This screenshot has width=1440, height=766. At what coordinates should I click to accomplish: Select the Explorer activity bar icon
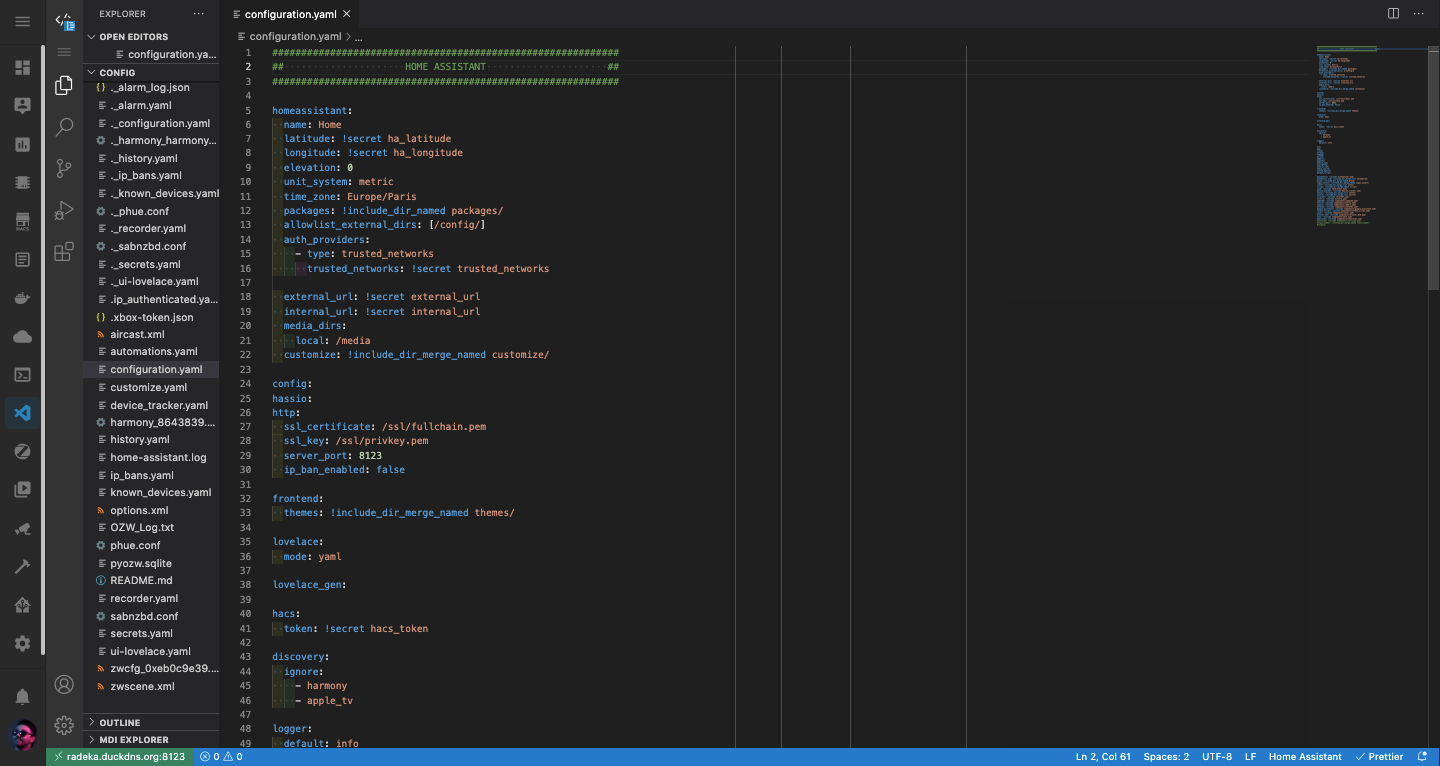(64, 86)
